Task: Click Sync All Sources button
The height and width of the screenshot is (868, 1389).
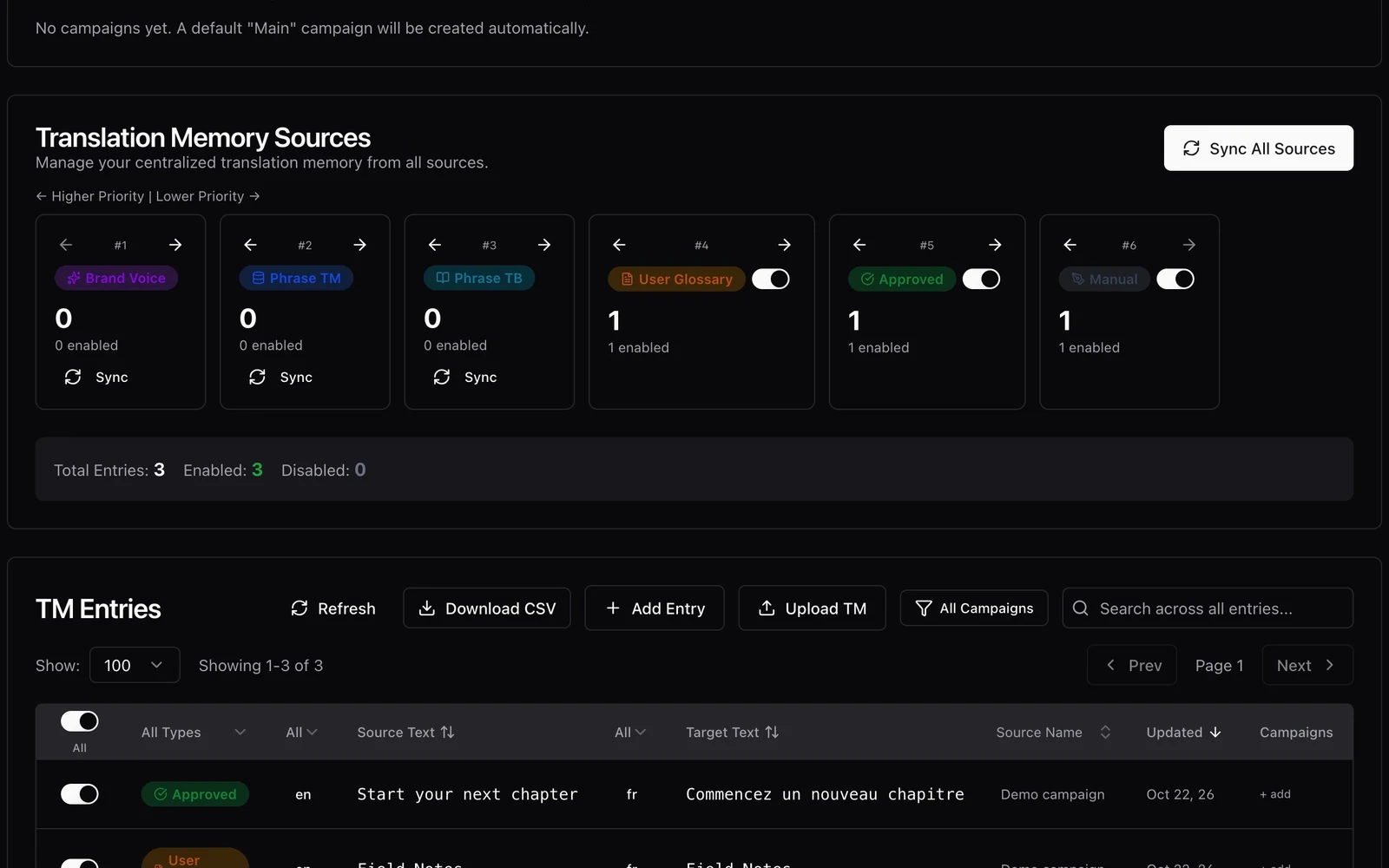Action: pos(1259,148)
